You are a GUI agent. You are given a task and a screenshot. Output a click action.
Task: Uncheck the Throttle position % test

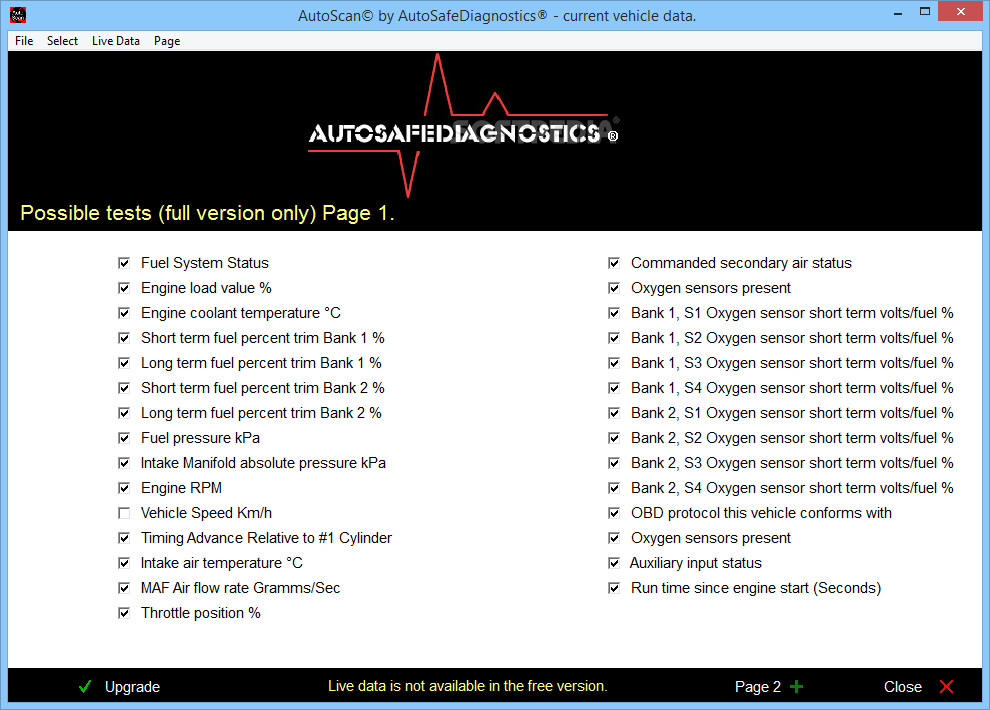coord(124,612)
